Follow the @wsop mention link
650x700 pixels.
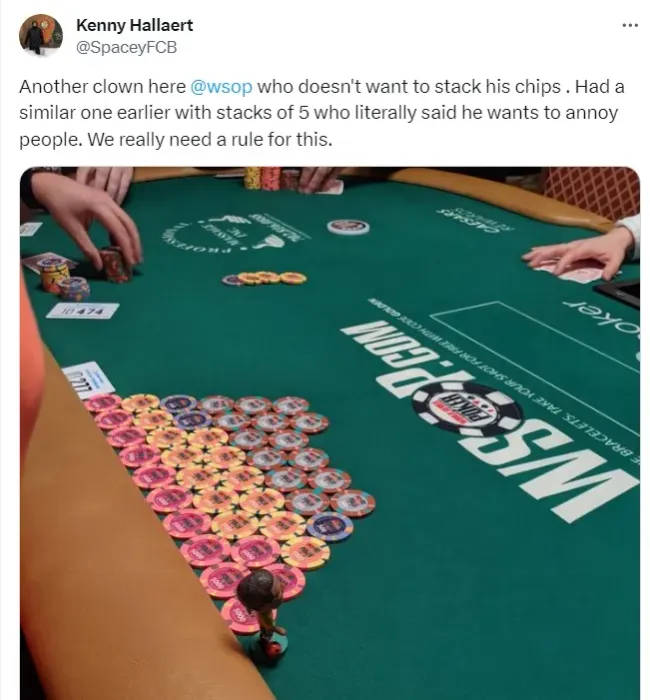221,87
